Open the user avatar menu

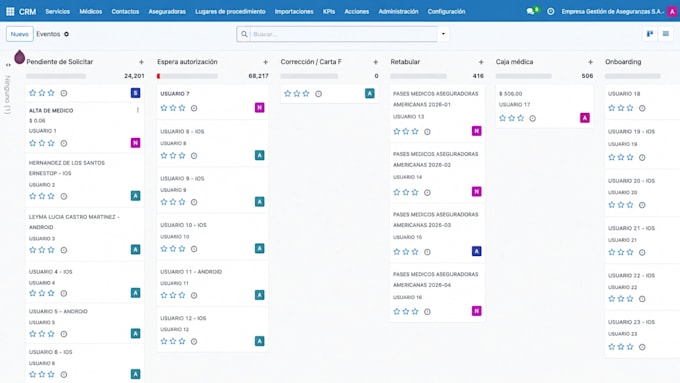pyautogui.click(x=673, y=12)
